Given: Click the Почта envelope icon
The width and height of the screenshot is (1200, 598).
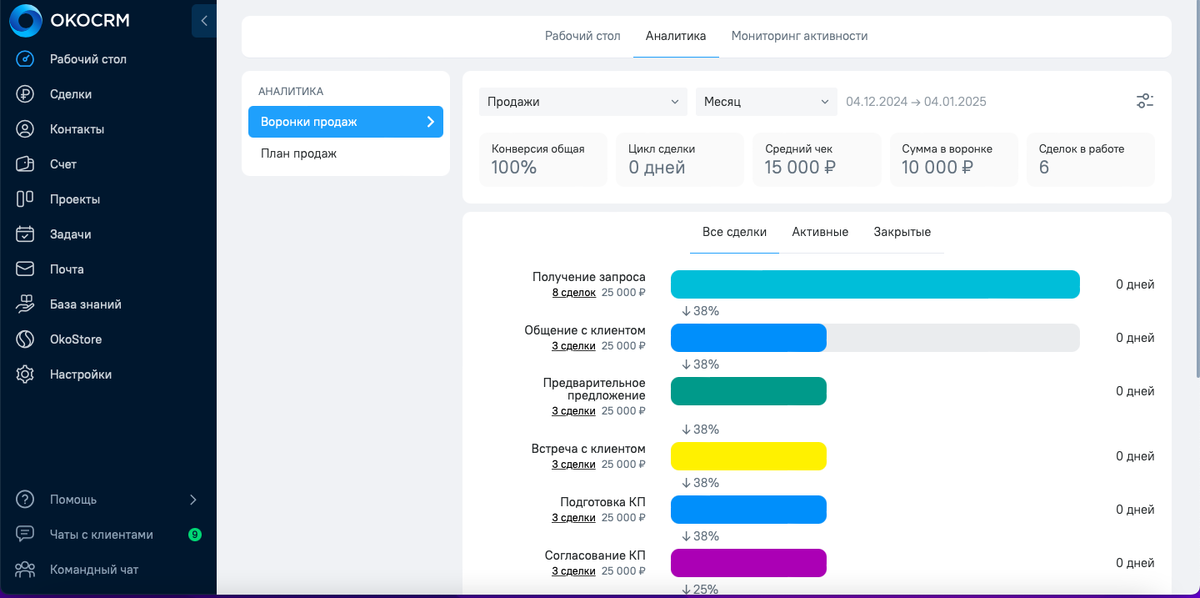Looking at the screenshot, I should [26, 269].
